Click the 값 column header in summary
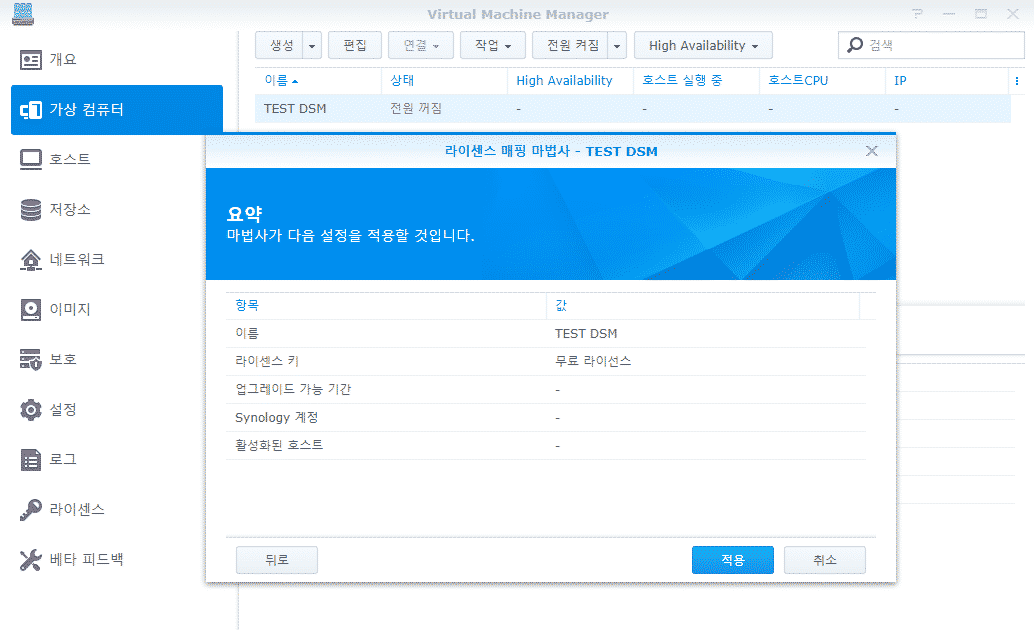This screenshot has width=1034, height=630. (703, 305)
